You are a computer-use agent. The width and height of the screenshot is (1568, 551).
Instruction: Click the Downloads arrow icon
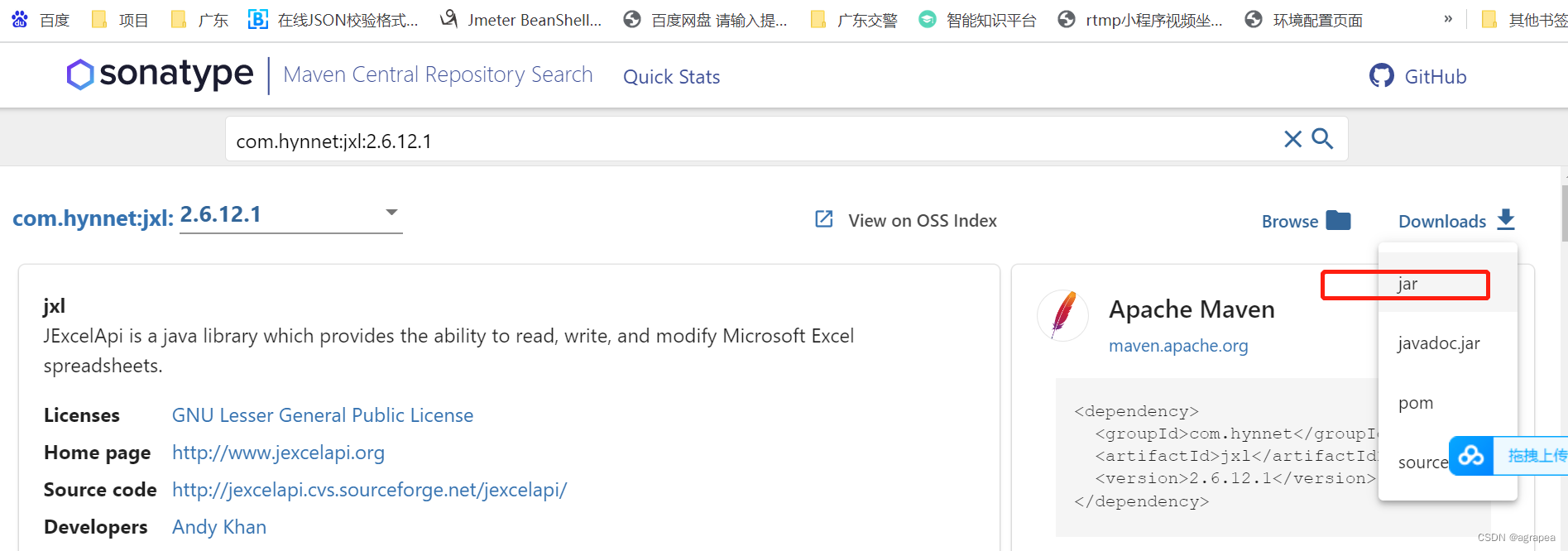1506,219
